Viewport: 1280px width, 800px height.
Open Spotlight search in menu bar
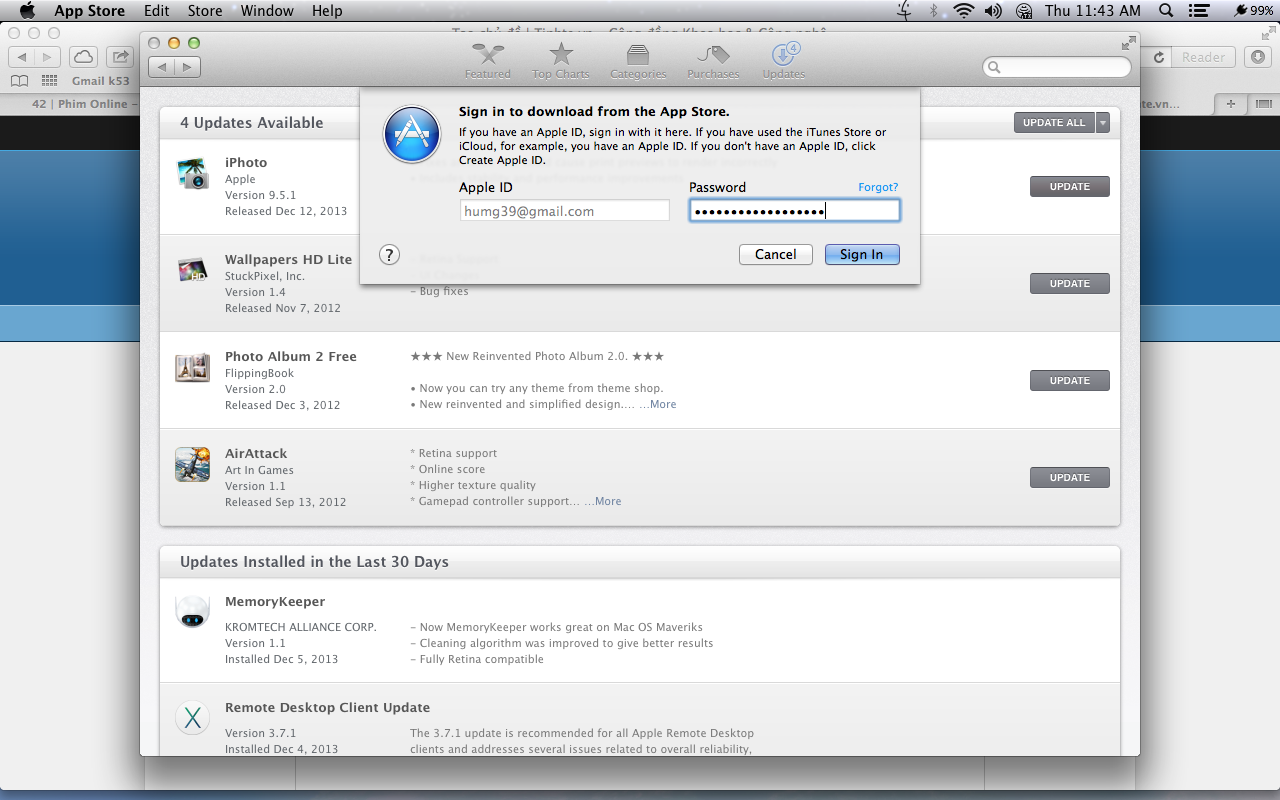[1166, 11]
